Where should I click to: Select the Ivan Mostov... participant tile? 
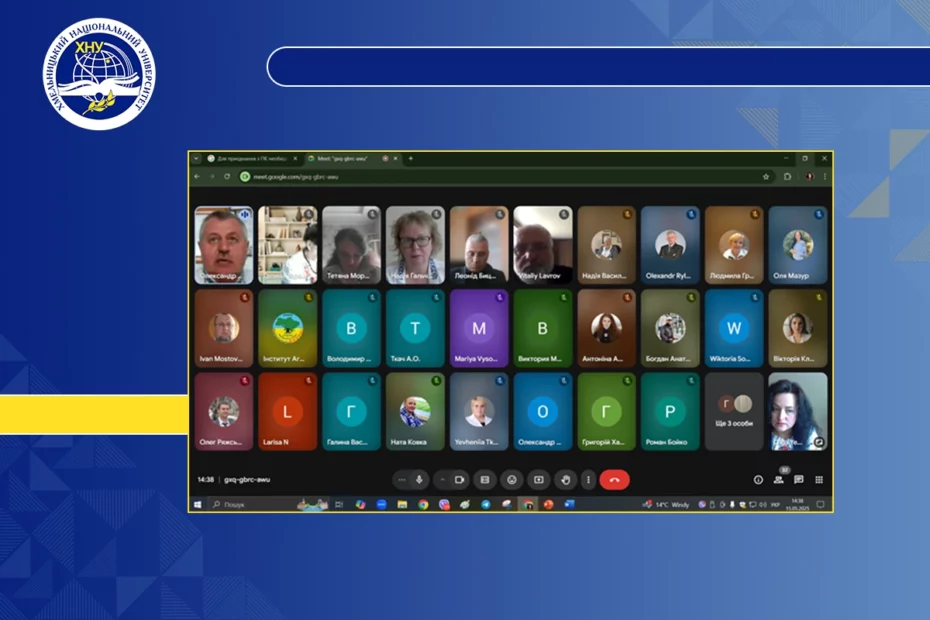tap(224, 328)
